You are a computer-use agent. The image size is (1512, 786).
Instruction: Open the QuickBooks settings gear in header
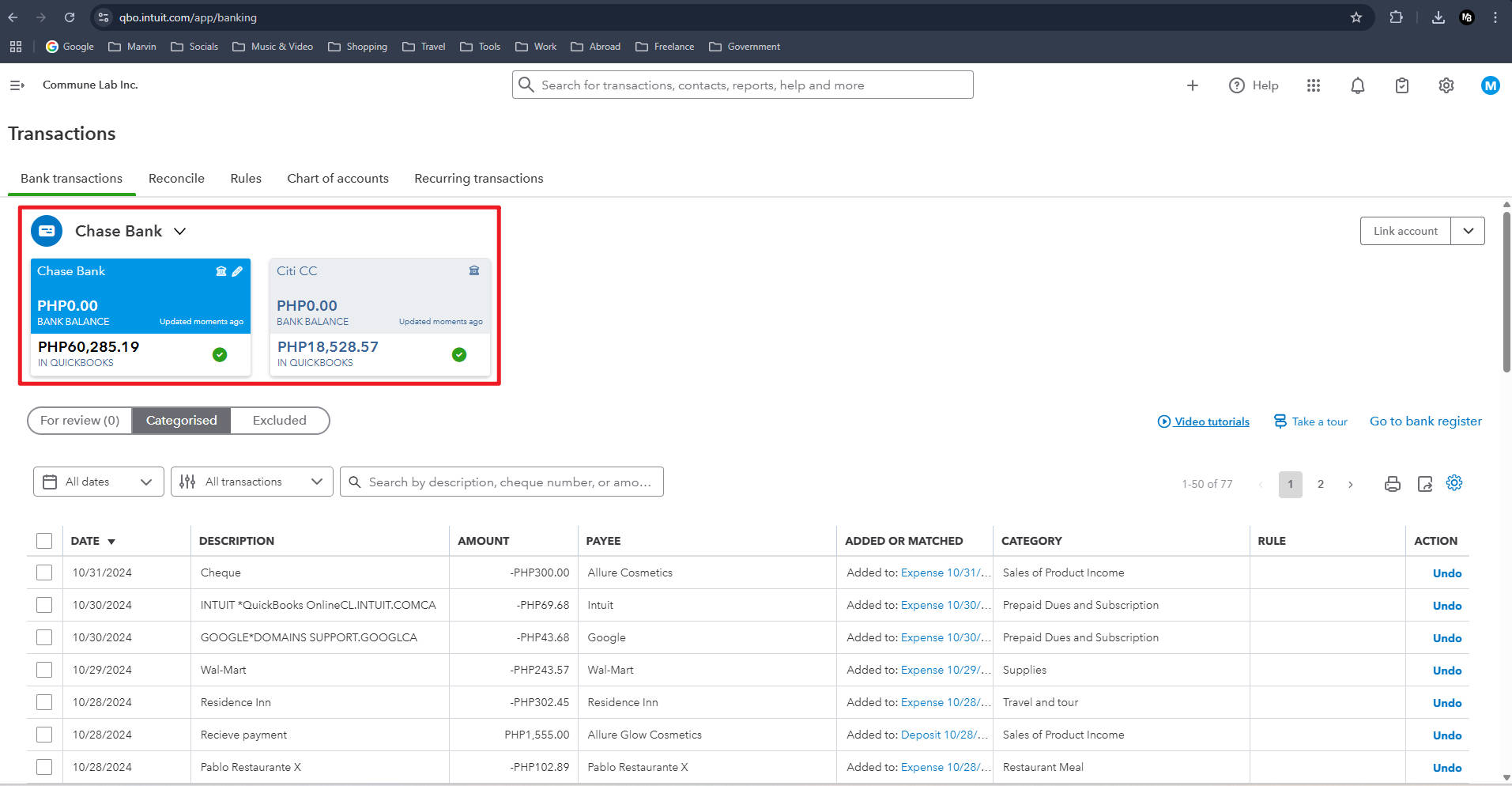click(1446, 85)
